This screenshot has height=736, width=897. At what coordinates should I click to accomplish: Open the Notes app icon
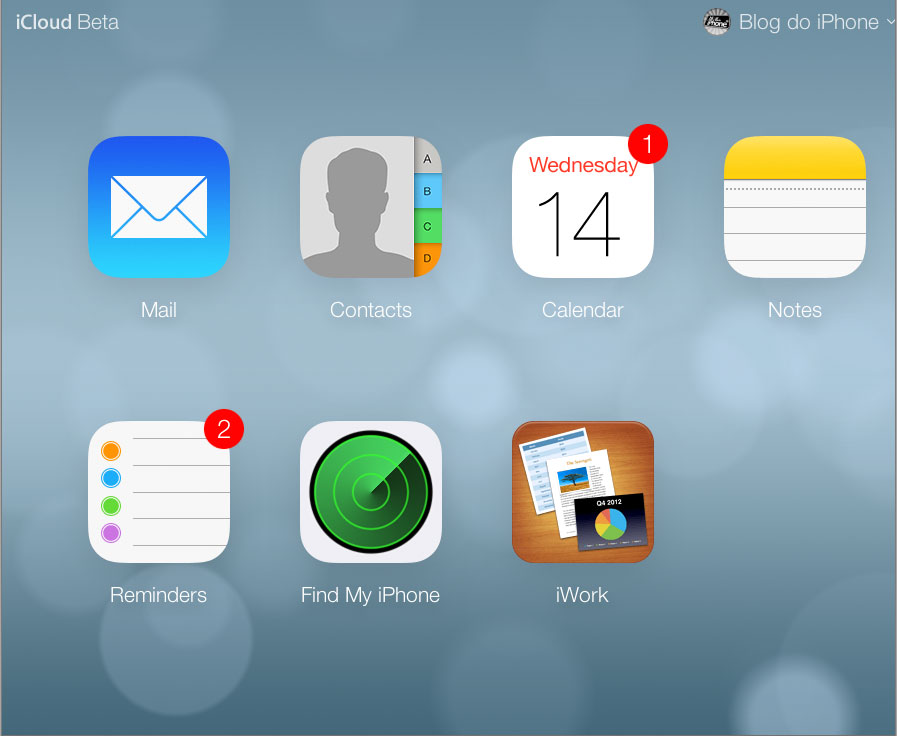795,207
